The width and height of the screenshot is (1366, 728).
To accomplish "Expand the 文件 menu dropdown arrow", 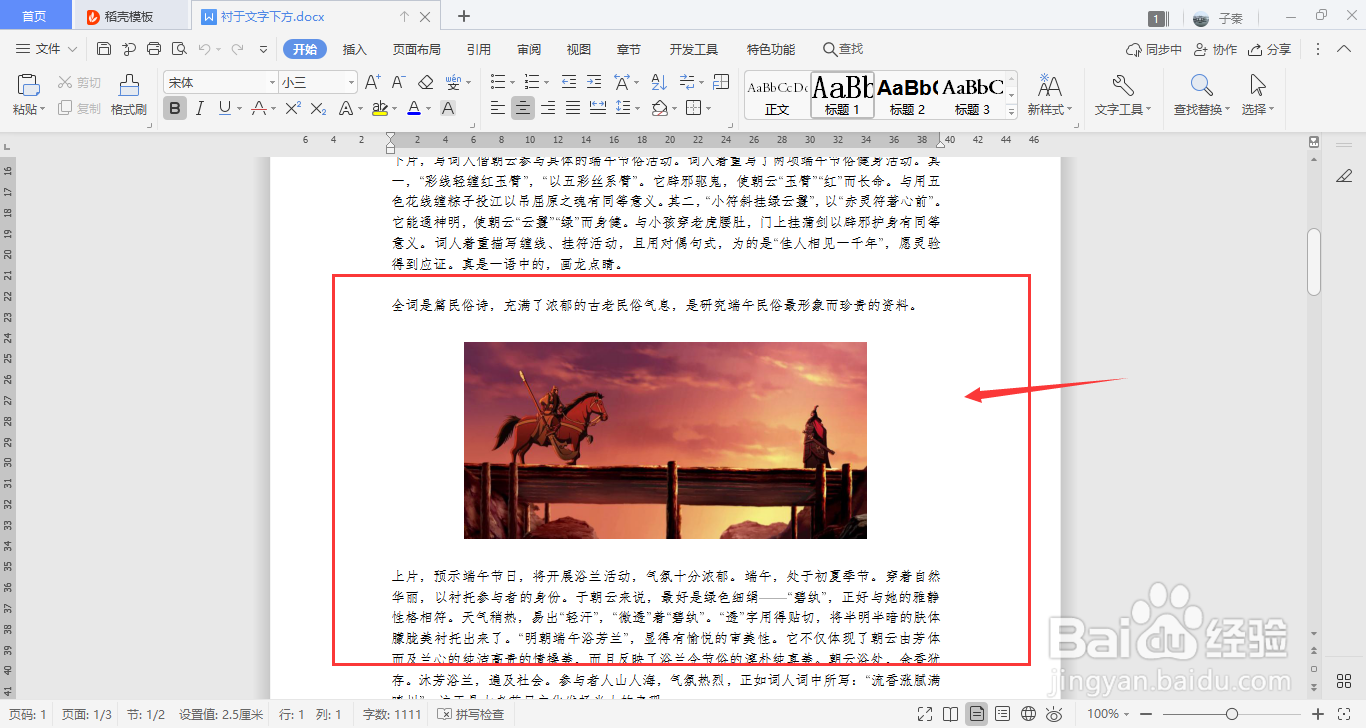I will 72,49.
